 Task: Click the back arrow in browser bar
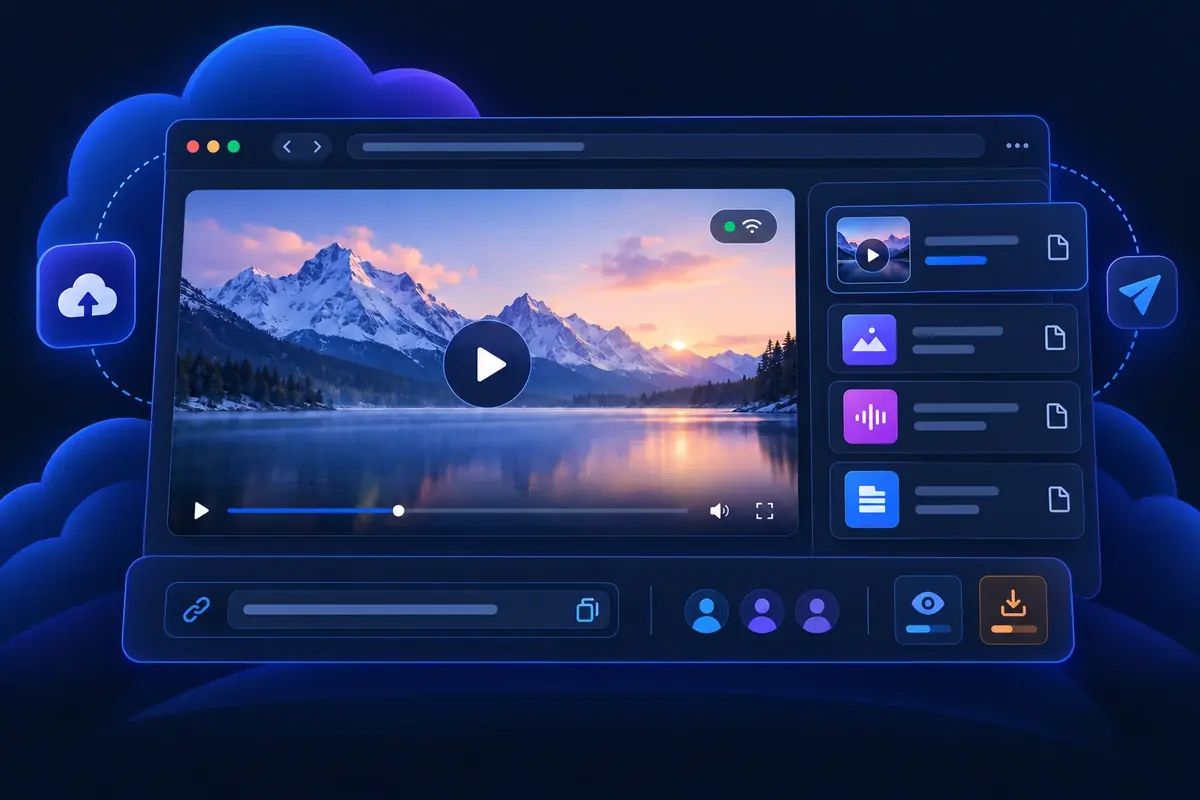point(287,147)
